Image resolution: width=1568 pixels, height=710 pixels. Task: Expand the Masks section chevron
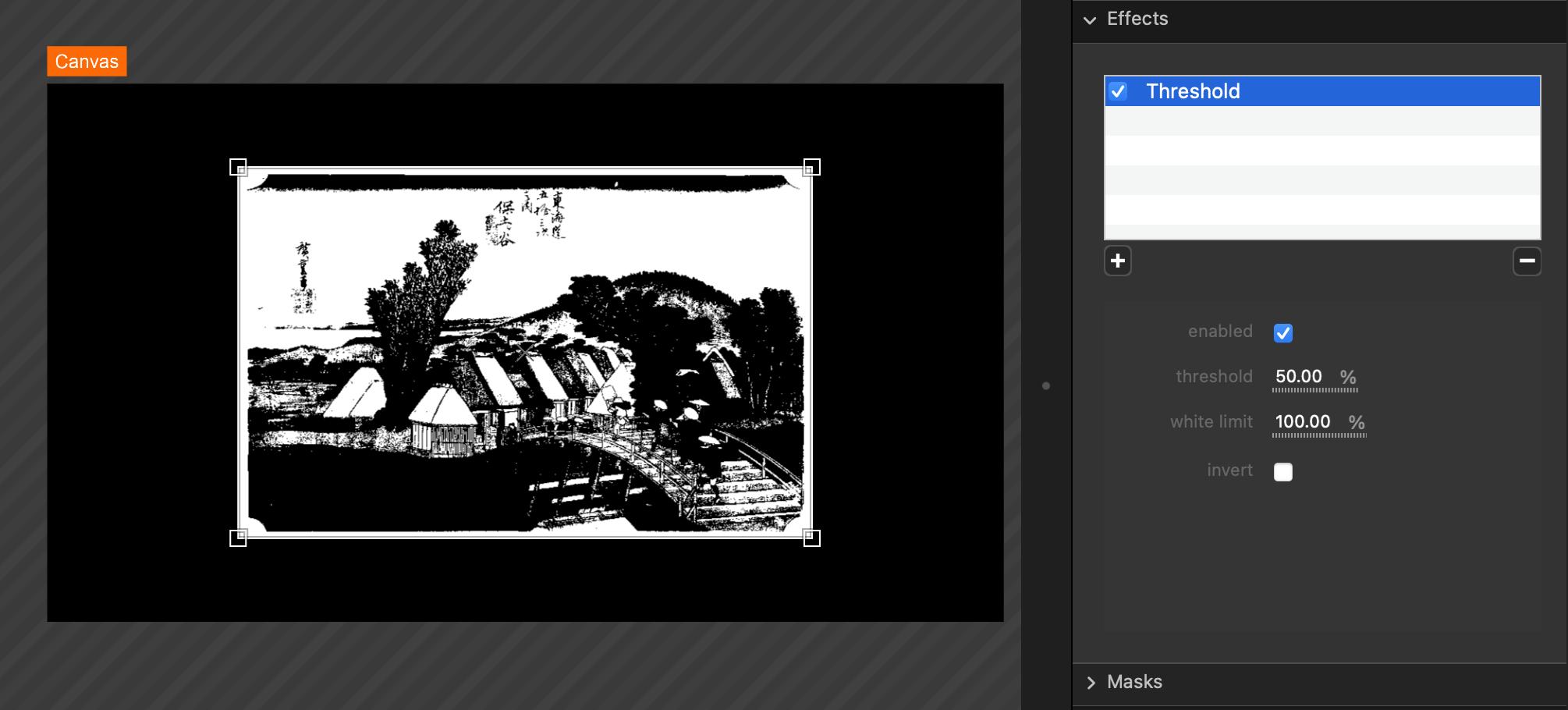(1091, 683)
